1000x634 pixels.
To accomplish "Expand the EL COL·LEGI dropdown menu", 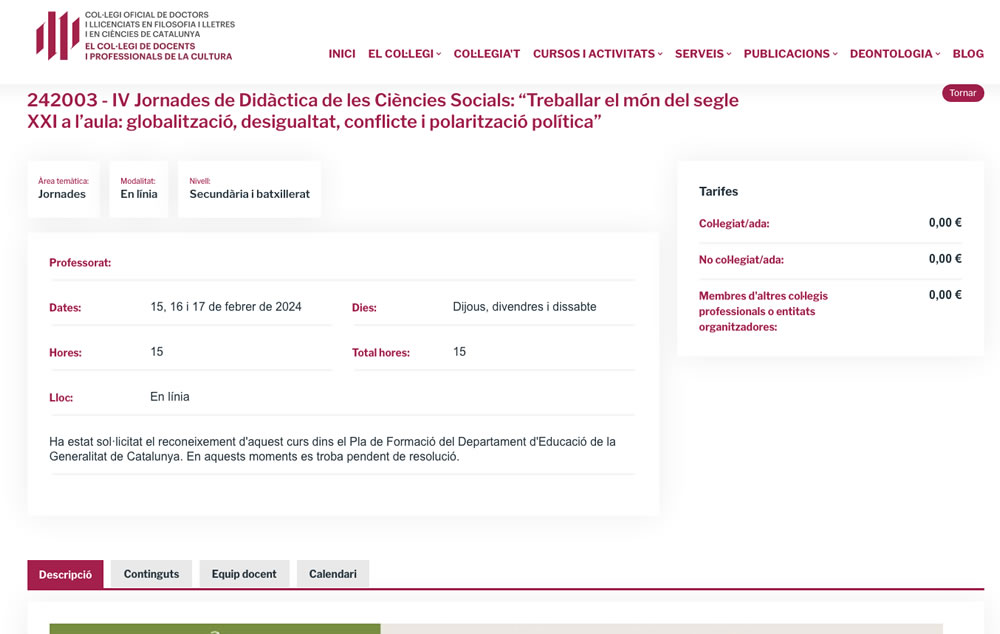I will (x=404, y=54).
